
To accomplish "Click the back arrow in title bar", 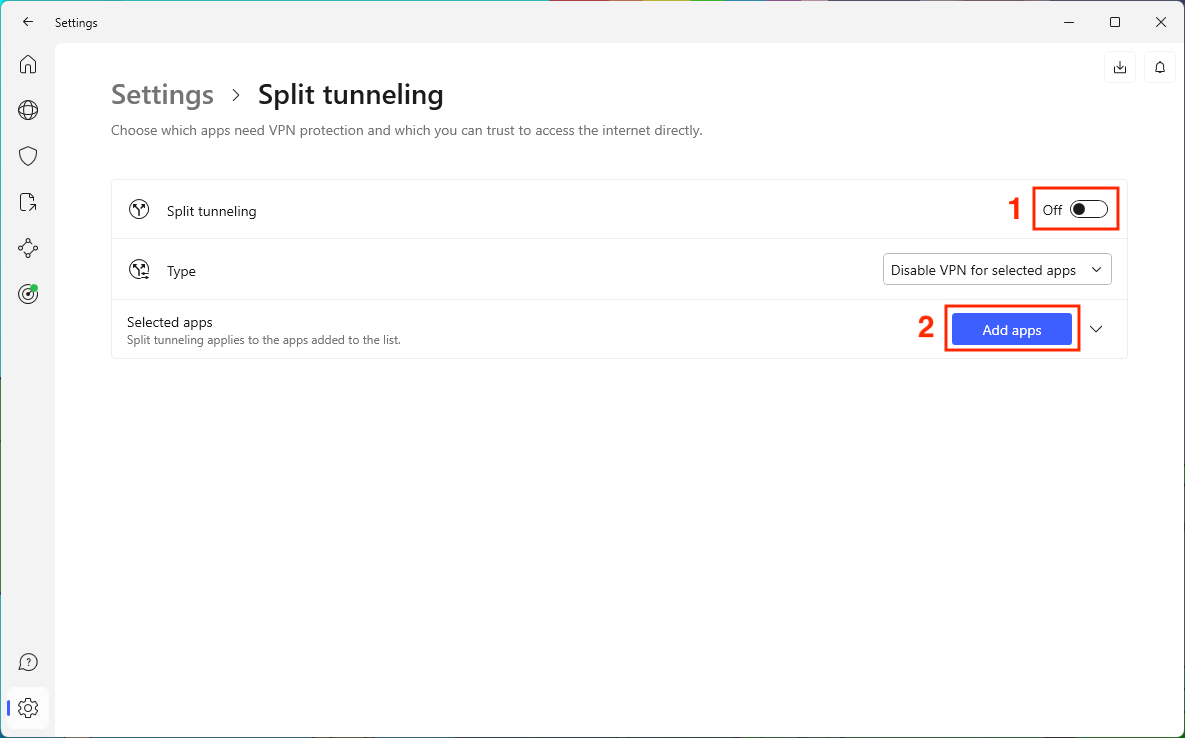I will (28, 22).
